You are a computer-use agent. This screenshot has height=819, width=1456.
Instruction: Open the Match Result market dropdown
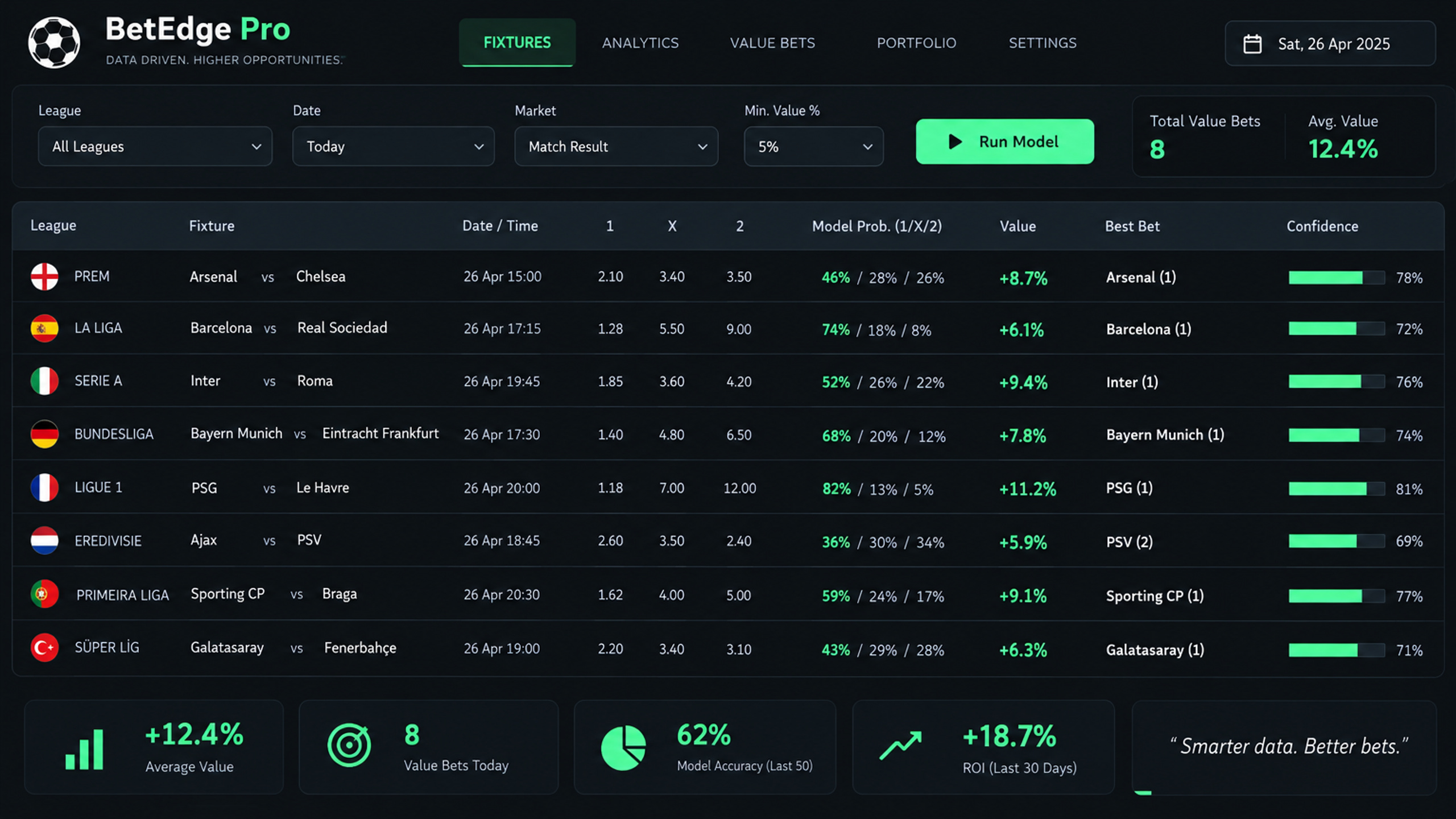pos(616,146)
